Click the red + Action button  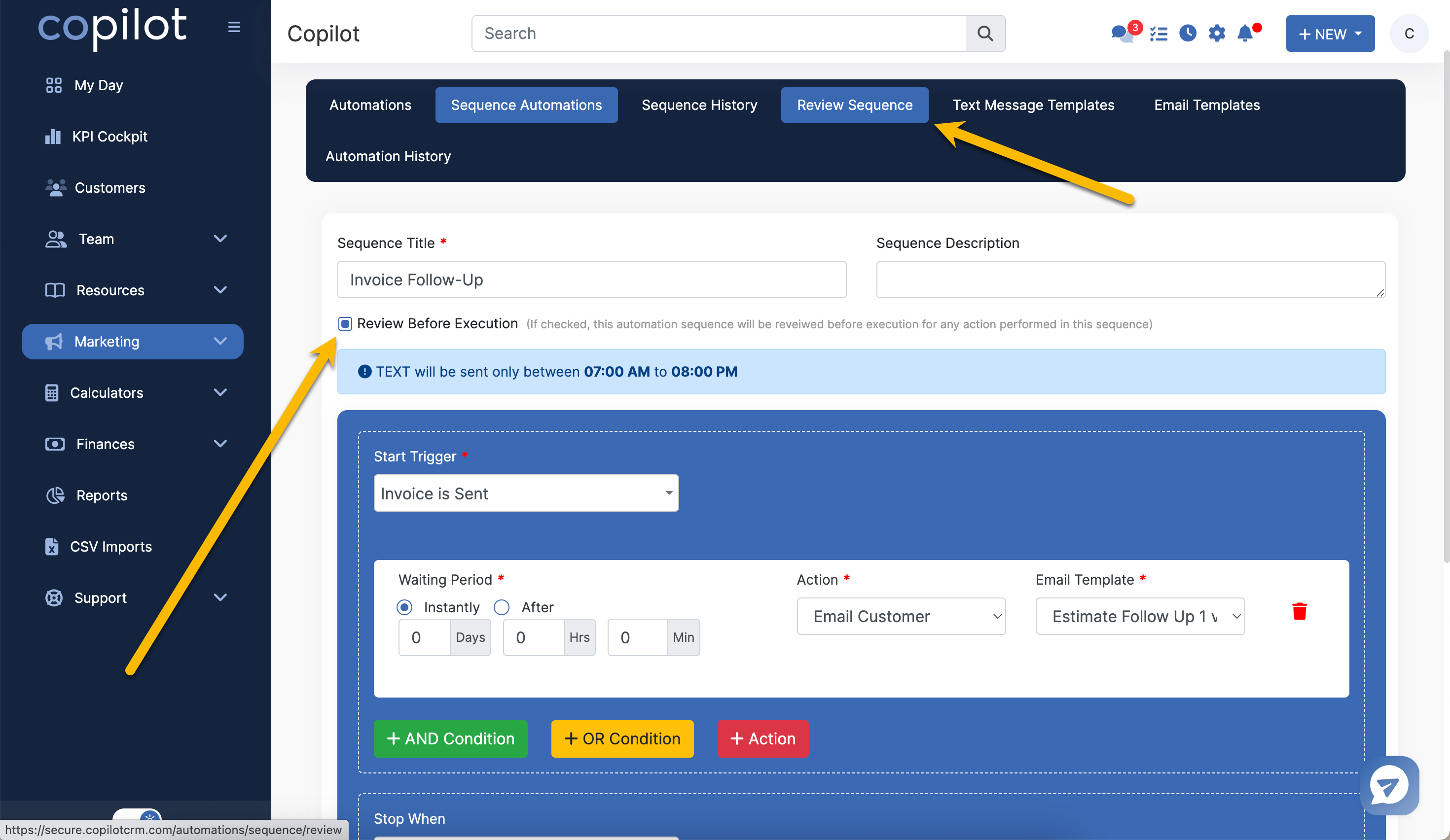763,739
